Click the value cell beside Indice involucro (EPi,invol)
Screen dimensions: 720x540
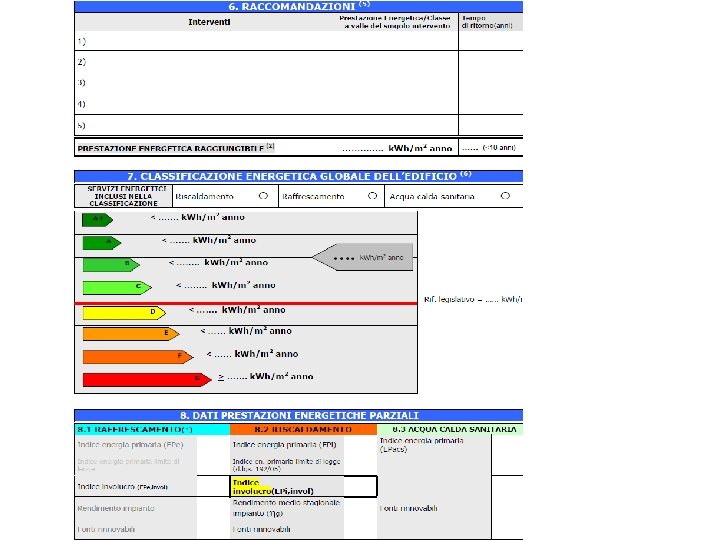360,487
